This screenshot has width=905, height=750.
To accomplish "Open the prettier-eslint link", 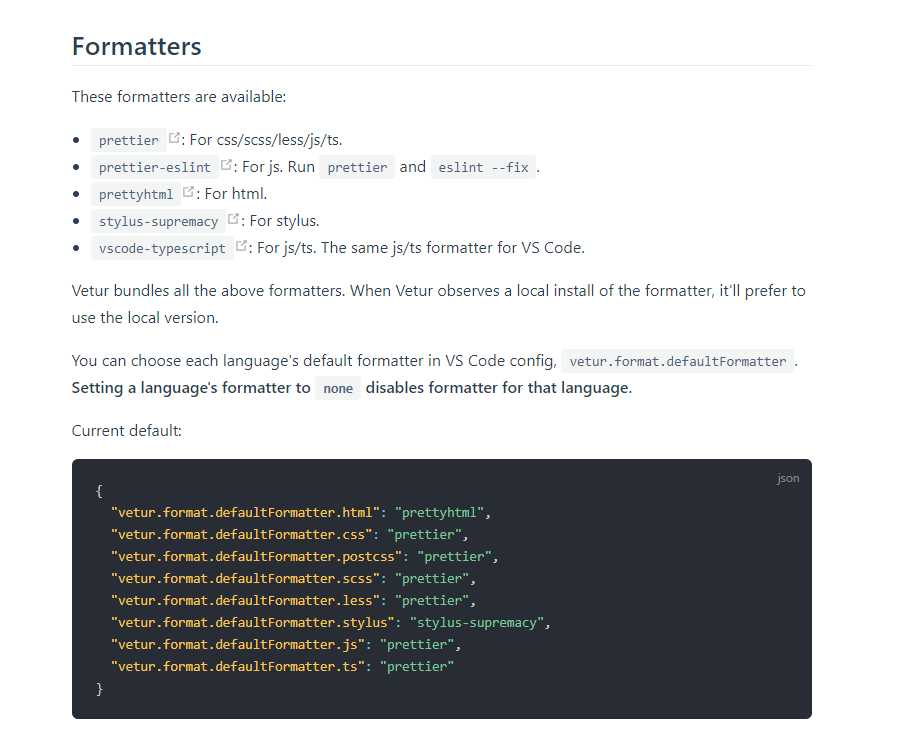I will pyautogui.click(x=155, y=167).
